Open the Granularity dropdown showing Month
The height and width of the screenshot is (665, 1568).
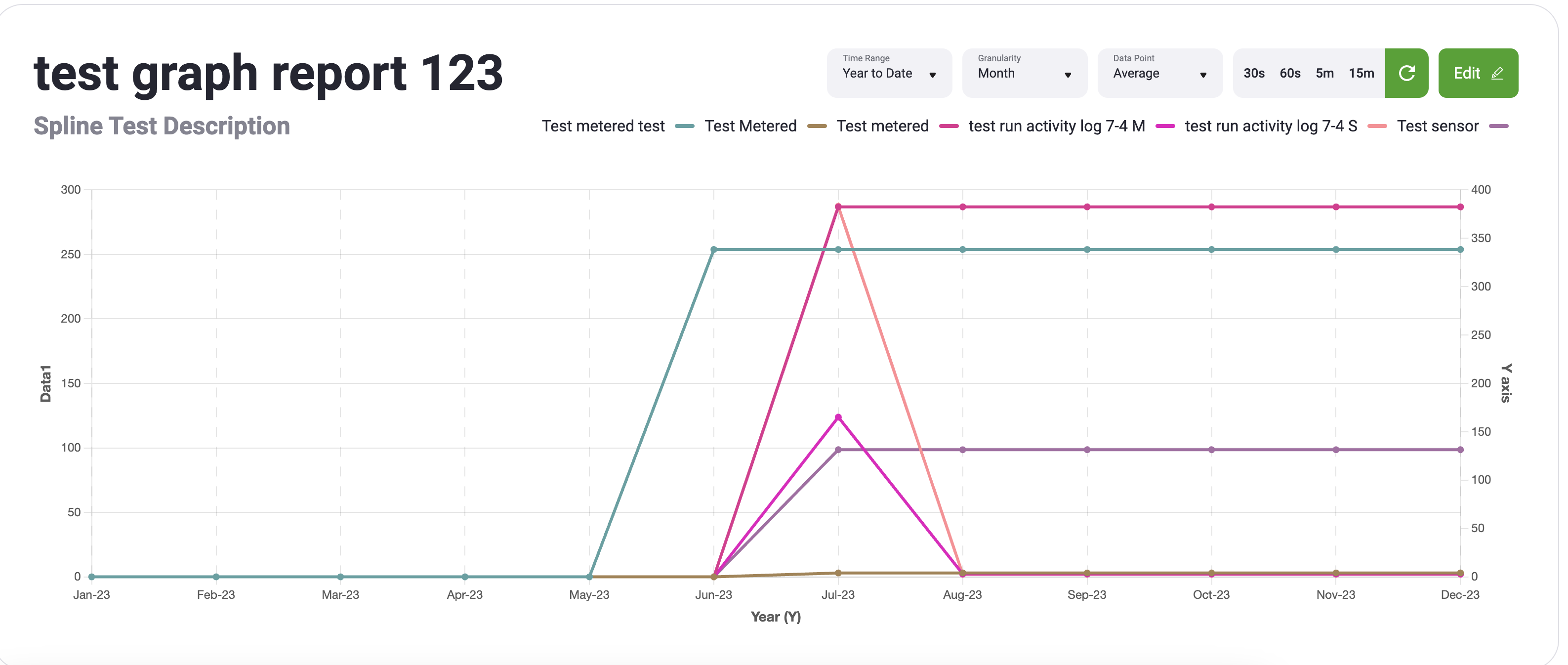[x=1025, y=74]
